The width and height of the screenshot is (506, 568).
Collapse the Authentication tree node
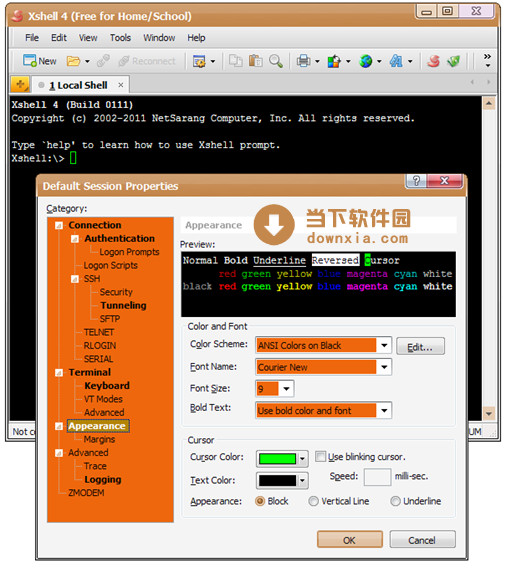[x=75, y=239]
